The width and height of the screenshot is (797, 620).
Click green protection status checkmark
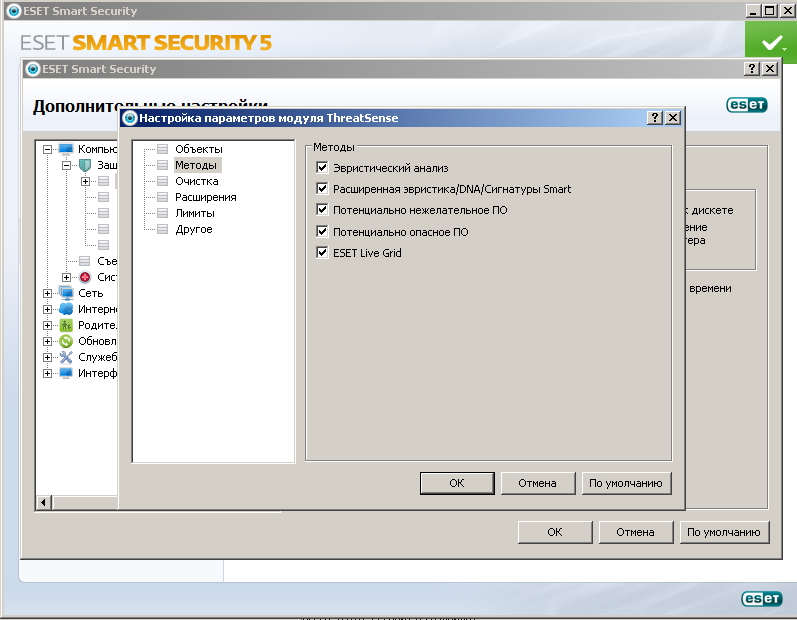[771, 43]
